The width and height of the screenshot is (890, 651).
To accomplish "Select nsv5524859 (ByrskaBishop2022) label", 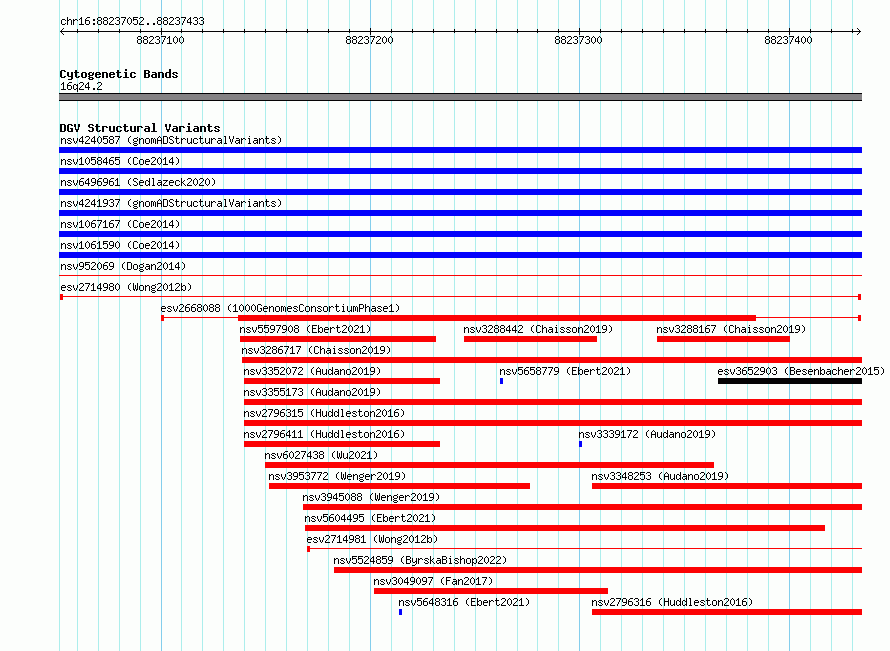I will click(x=420, y=560).
